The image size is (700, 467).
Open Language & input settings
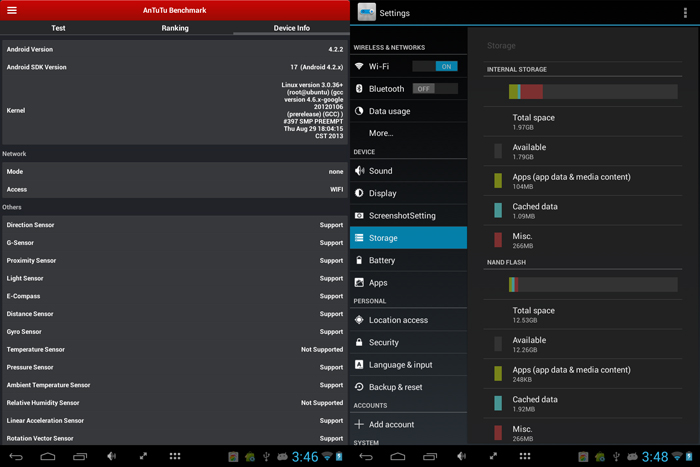[x=408, y=364]
